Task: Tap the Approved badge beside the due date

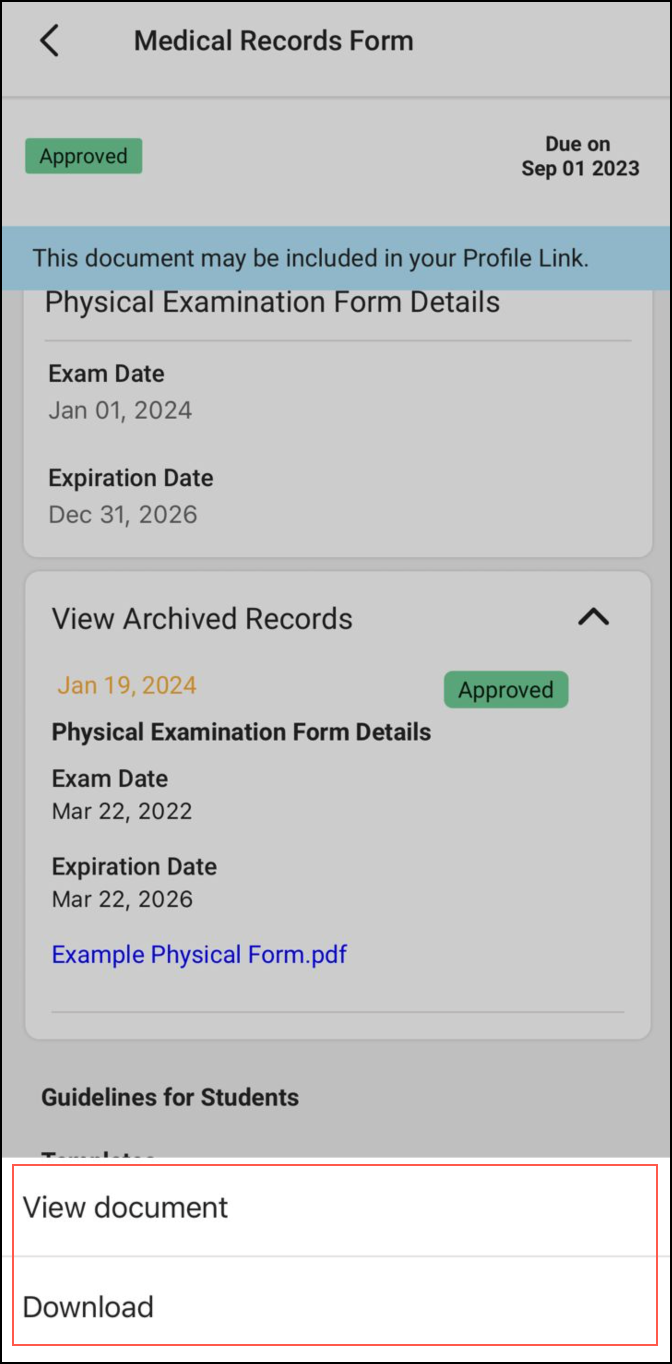Action: pyautogui.click(x=84, y=156)
